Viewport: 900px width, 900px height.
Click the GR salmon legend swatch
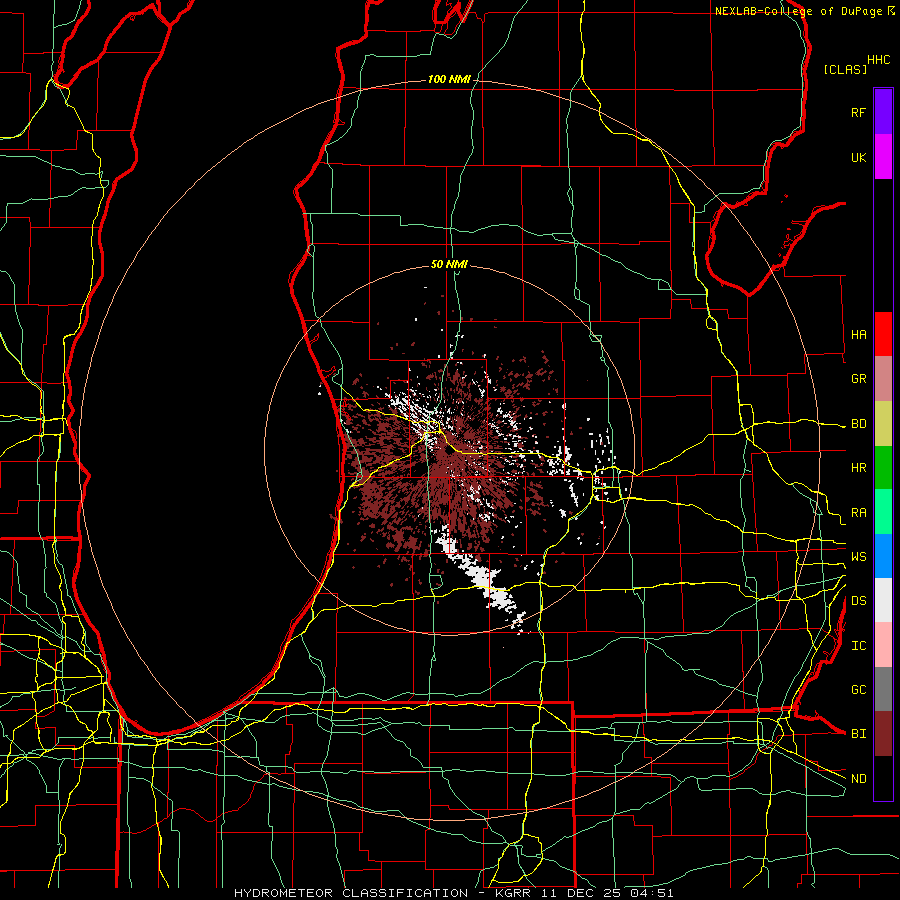coord(883,379)
